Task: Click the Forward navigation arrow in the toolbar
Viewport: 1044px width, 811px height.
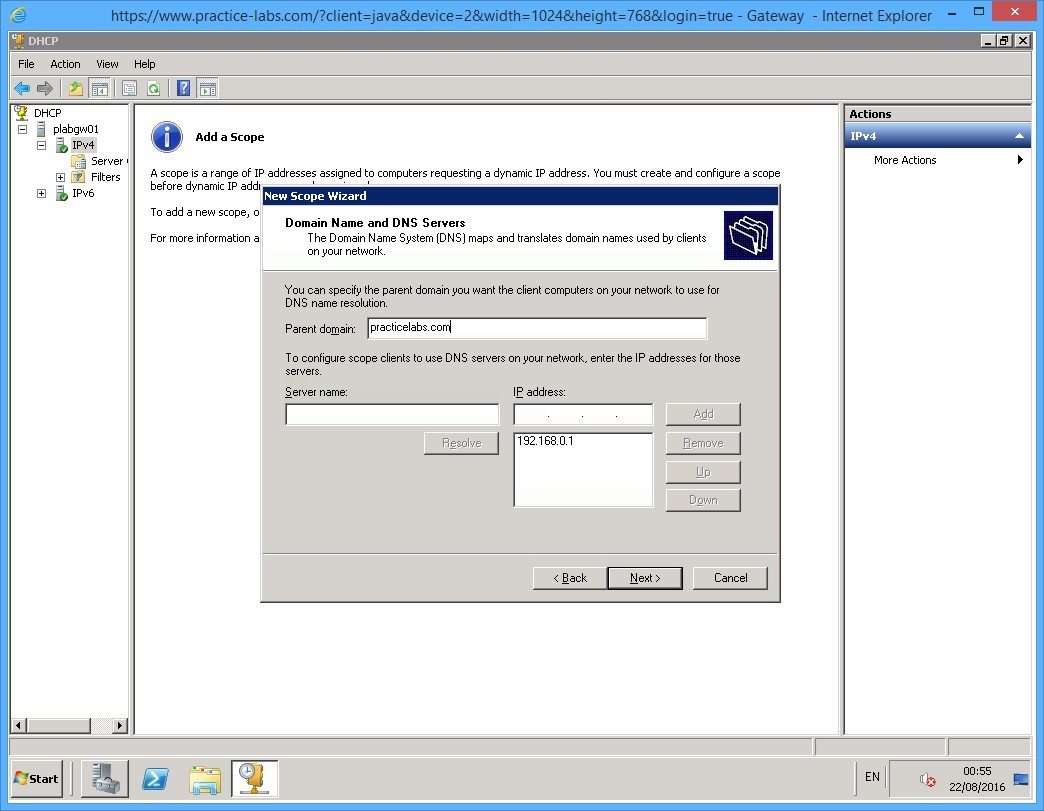Action: (43, 87)
